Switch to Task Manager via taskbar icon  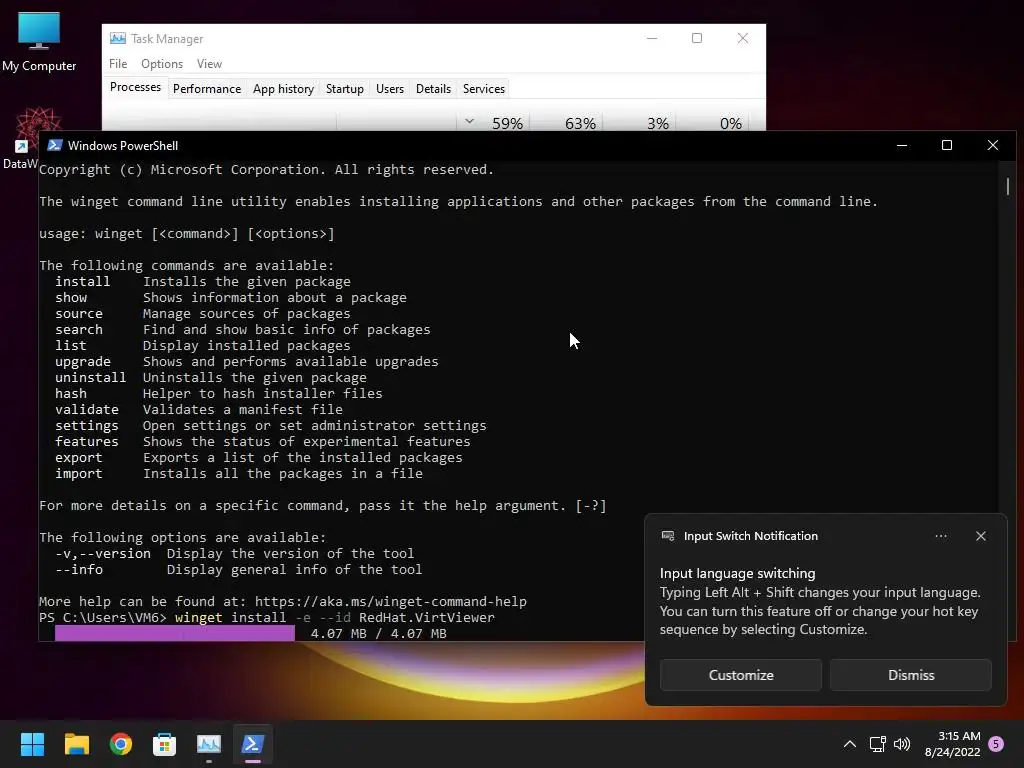tap(209, 744)
